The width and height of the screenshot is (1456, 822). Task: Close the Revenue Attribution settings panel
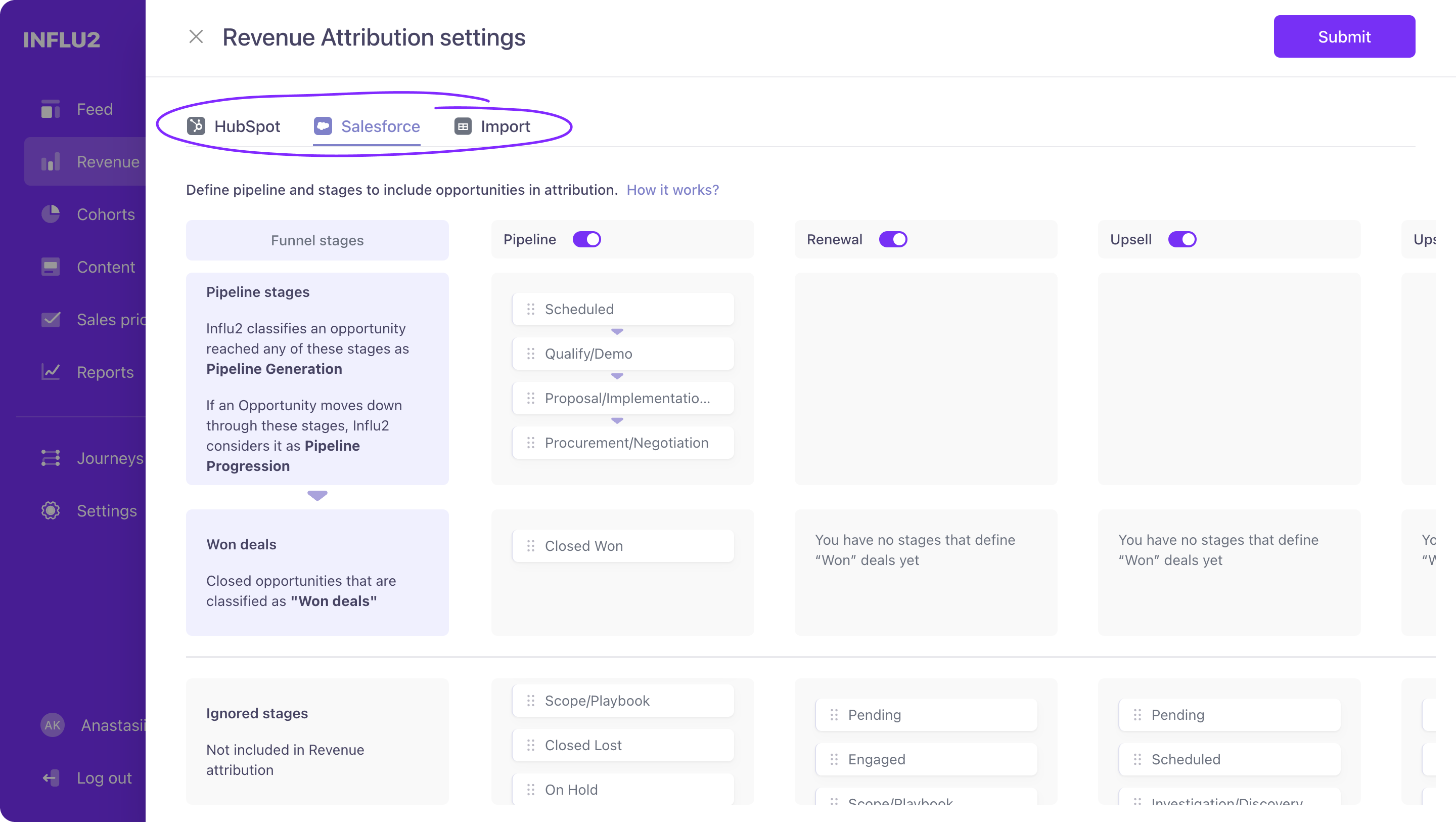pyautogui.click(x=196, y=37)
